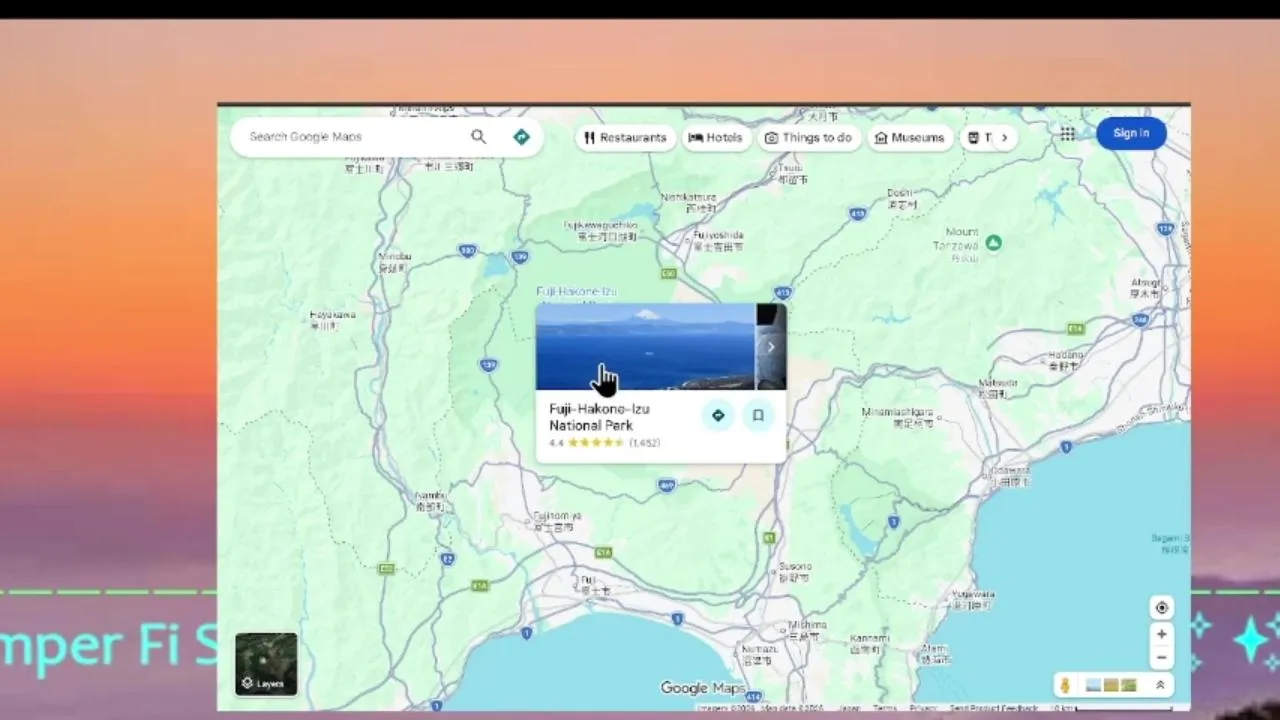This screenshot has height=720, width=1280.
Task: Switch map via the Layers thumbnail
Action: [266, 664]
